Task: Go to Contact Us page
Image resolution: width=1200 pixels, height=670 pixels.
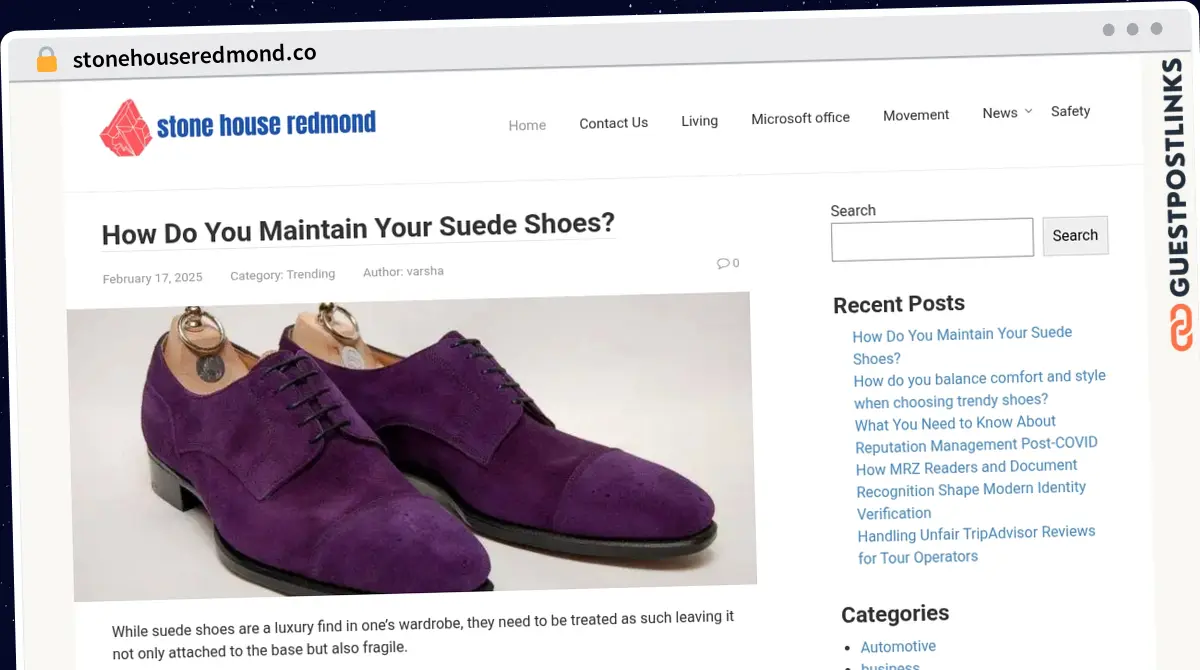Action: pyautogui.click(x=613, y=123)
